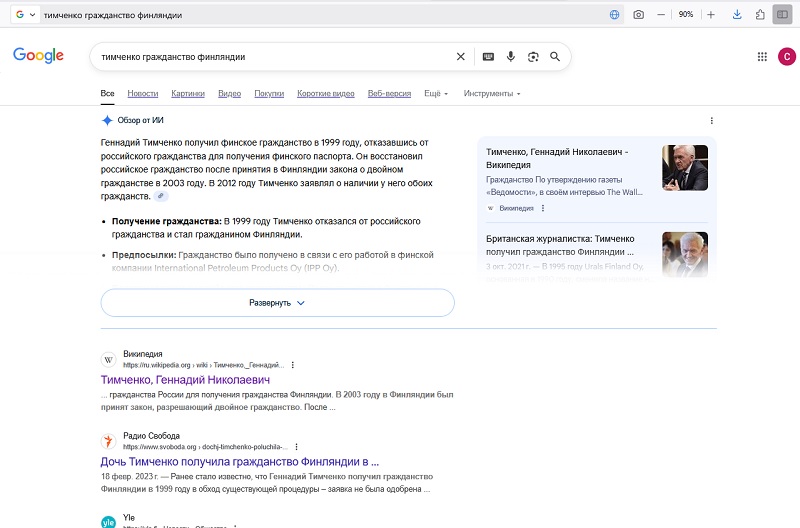Open result Тимченко, Геннадий Николаевич
Image resolution: width=800 pixels, height=528 pixels.
click(185, 380)
